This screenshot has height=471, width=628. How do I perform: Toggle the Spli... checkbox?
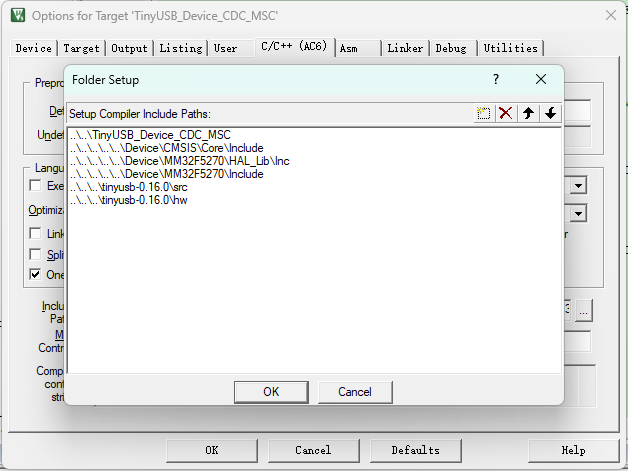35,254
